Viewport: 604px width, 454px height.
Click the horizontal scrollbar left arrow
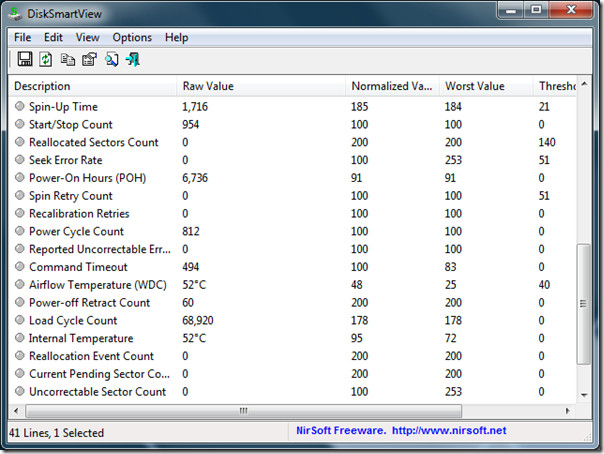pyautogui.click(x=16, y=411)
